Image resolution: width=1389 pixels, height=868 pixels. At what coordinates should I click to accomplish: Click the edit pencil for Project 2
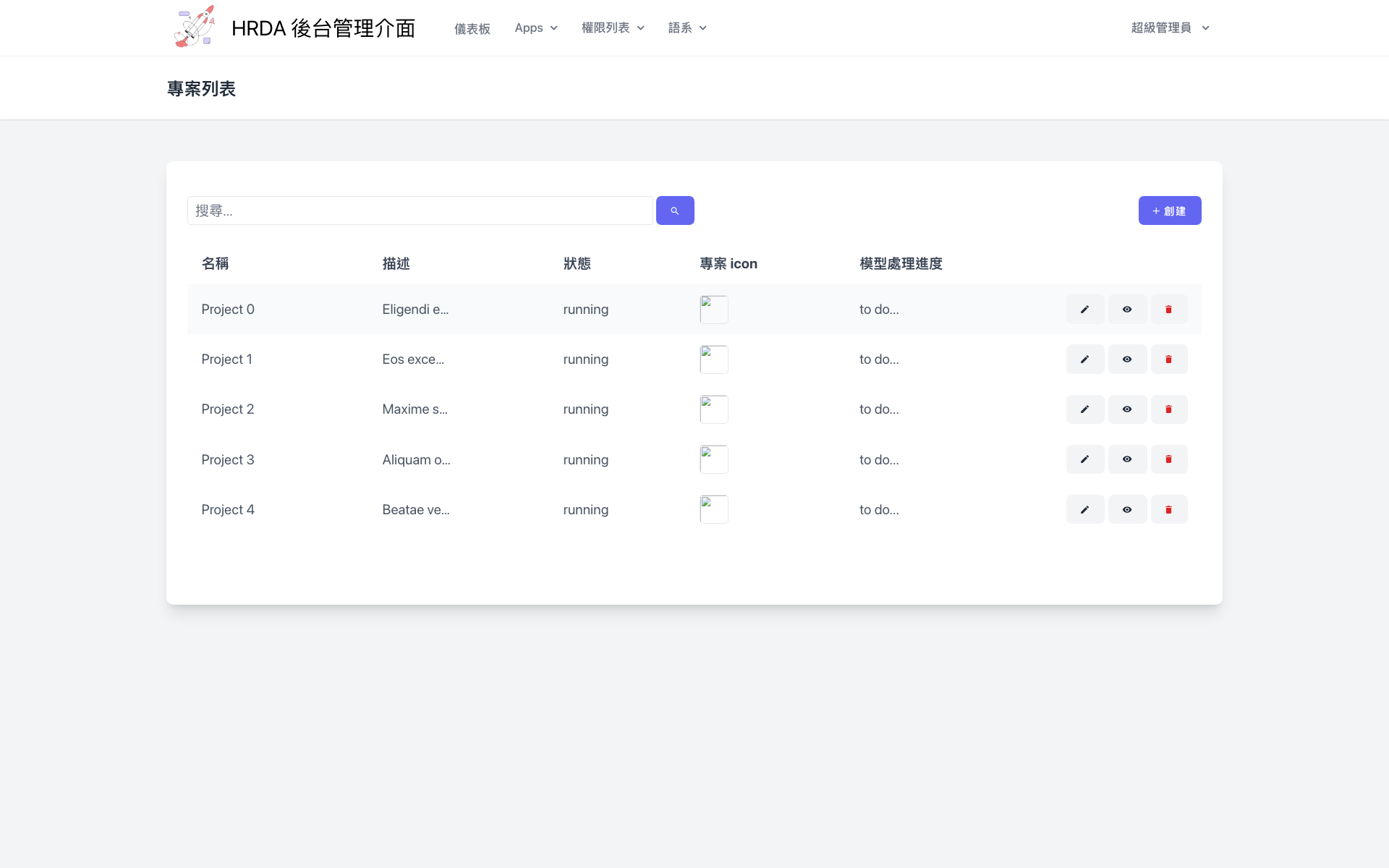pyautogui.click(x=1084, y=409)
